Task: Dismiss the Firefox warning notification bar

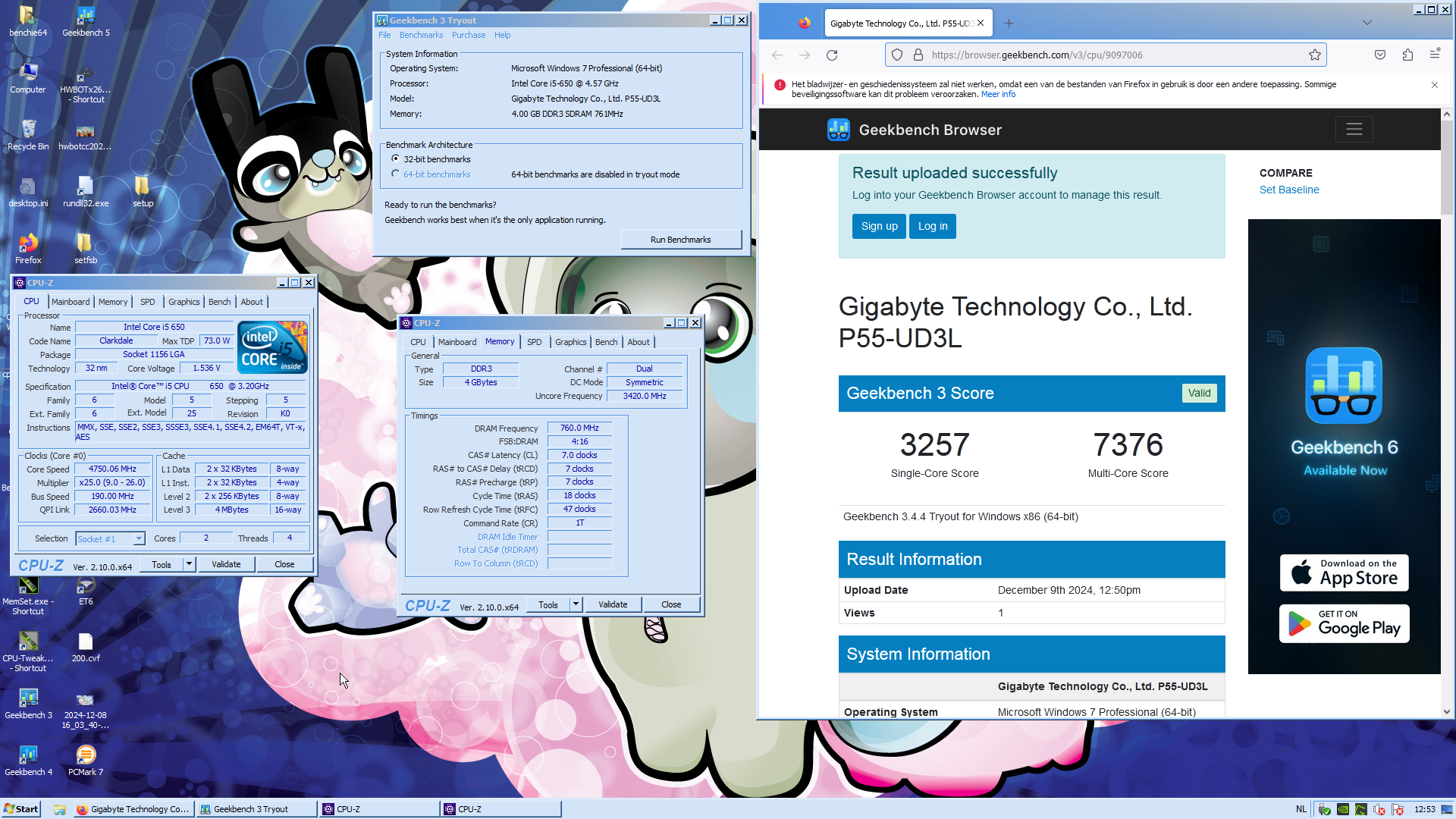Action: [1434, 85]
